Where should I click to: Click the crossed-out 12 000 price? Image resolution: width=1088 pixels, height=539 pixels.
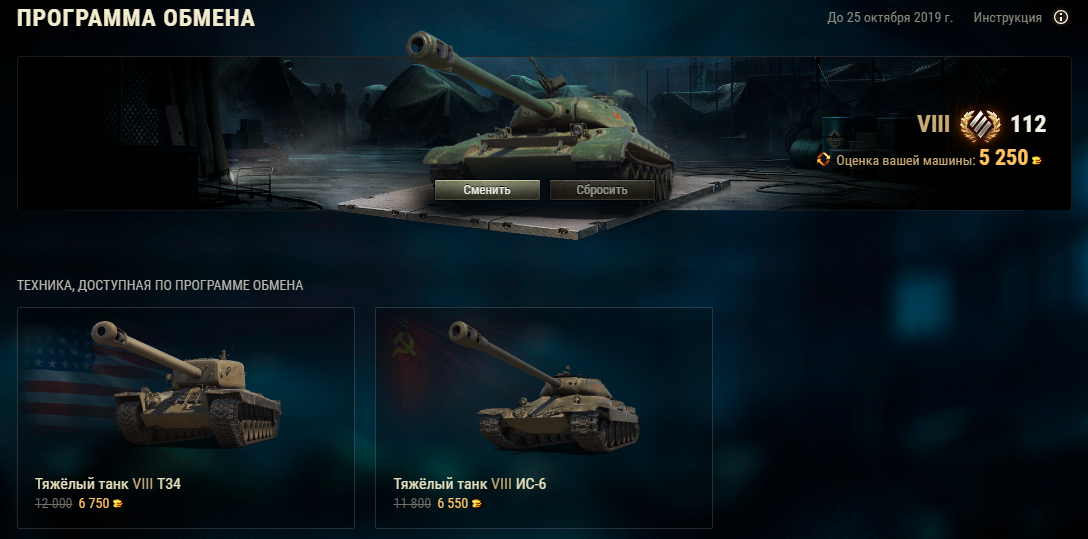click(53, 504)
